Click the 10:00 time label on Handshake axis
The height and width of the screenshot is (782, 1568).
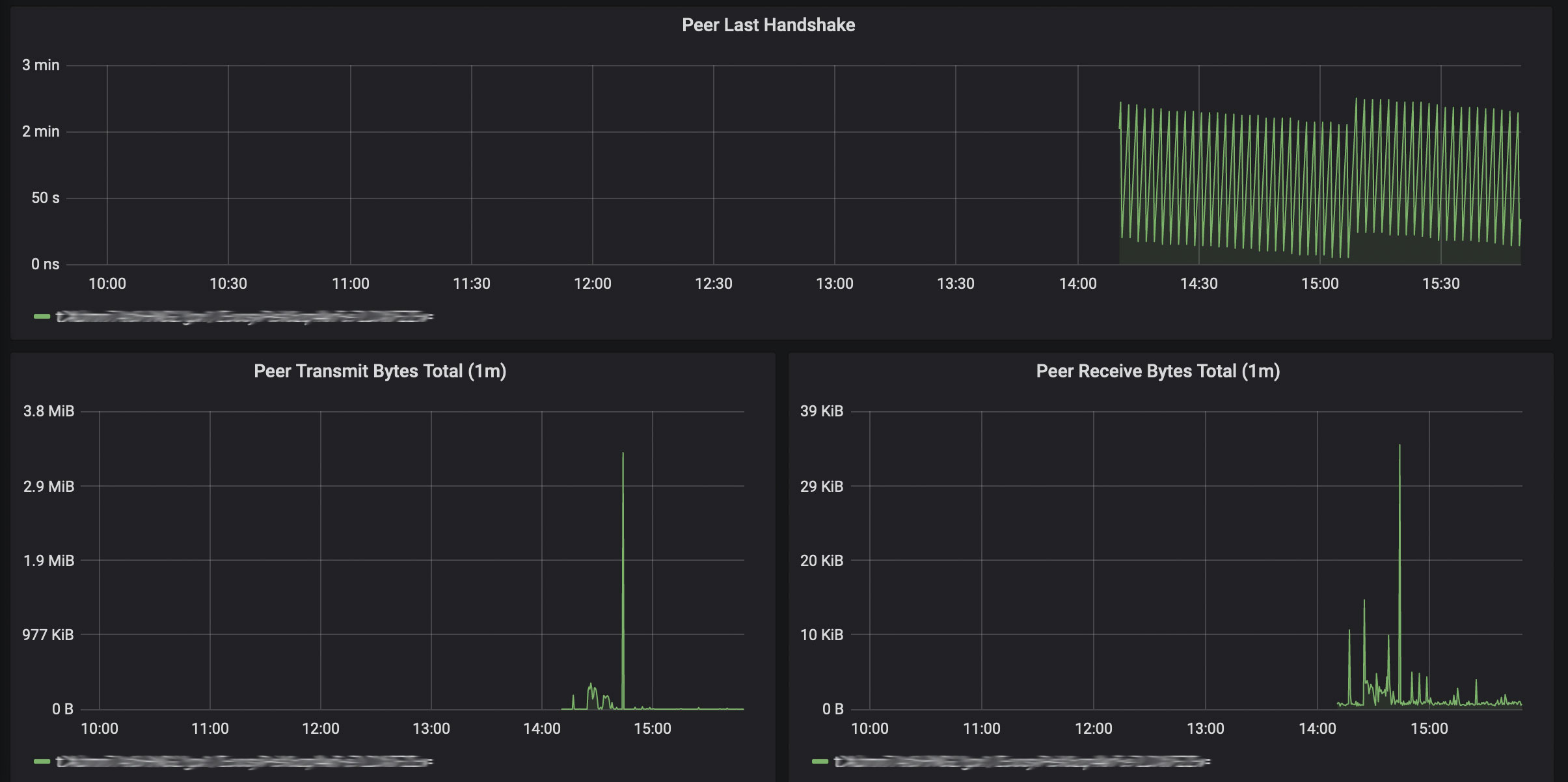pos(107,284)
